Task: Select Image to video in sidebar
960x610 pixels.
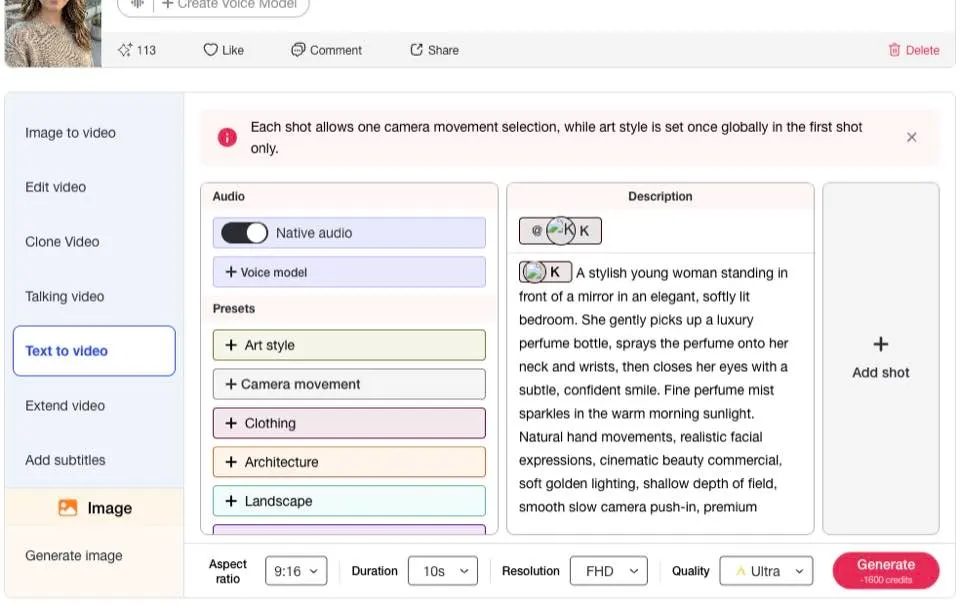Action: click(x=70, y=133)
